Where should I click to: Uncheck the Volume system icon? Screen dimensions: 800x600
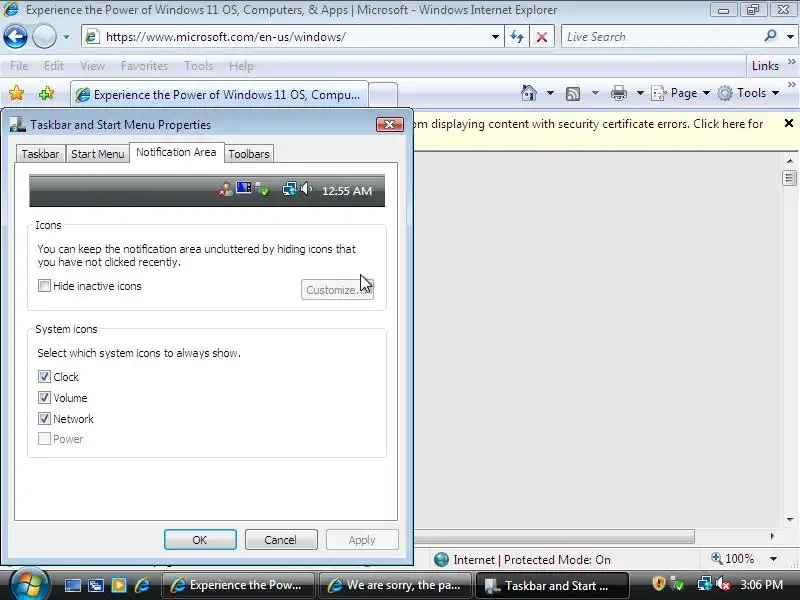click(x=44, y=397)
